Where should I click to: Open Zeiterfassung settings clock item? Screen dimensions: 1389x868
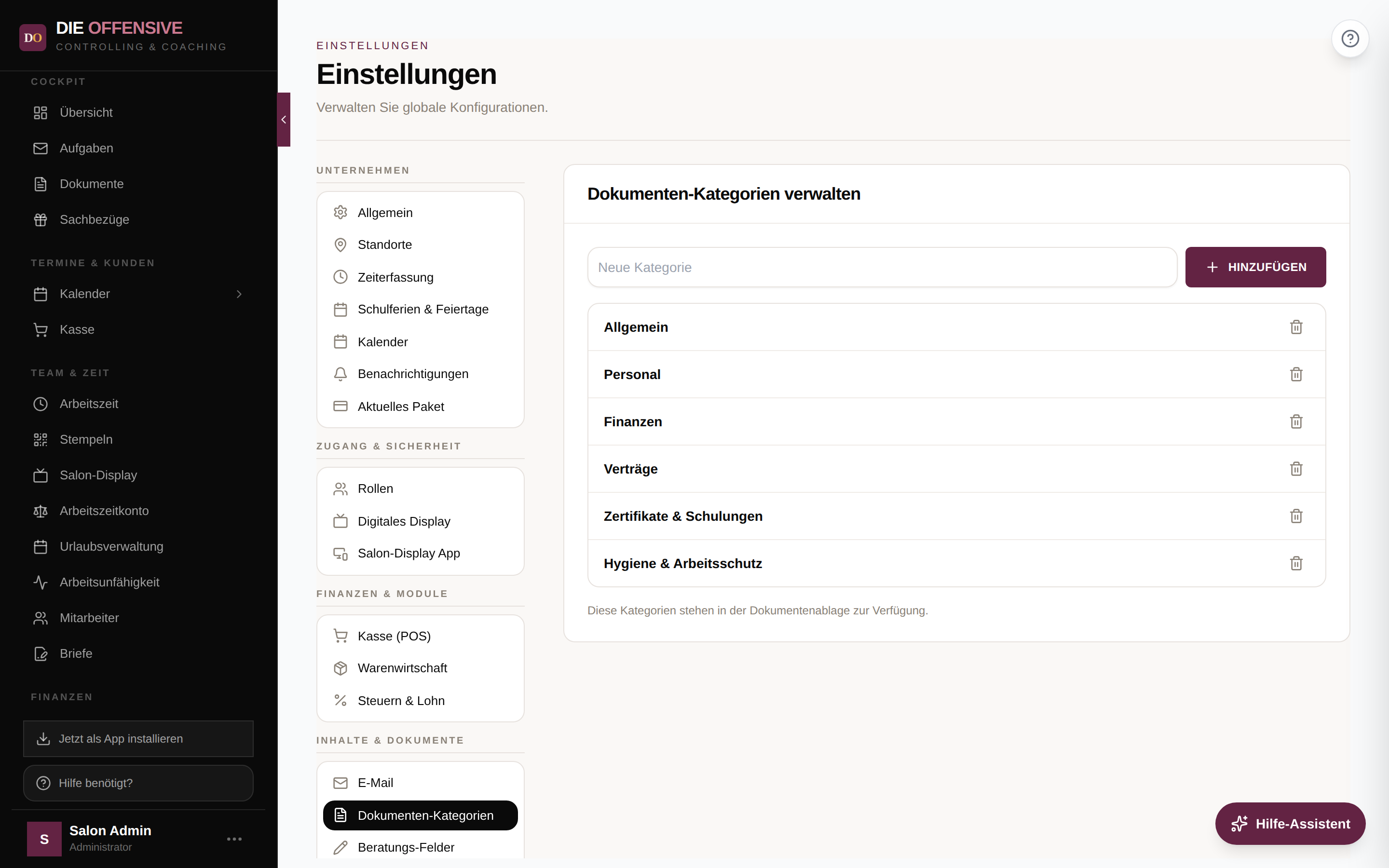(x=420, y=277)
